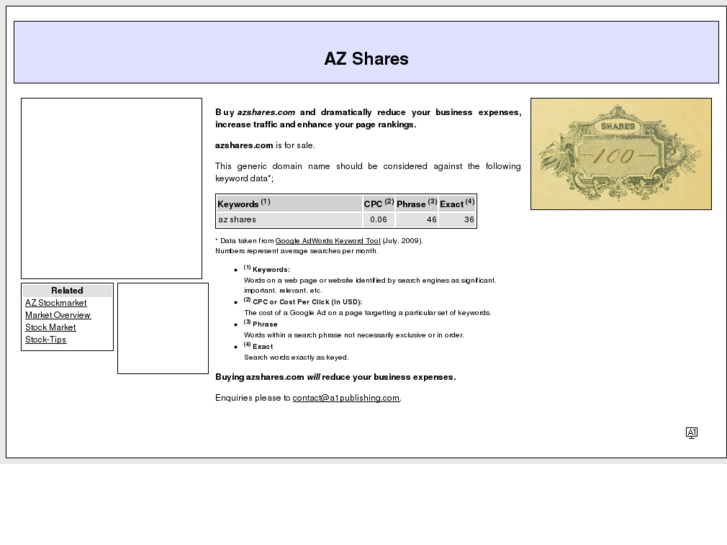Screen dimensions: 727x545
Task: Click the A1 publishing logo icon
Action: point(691,433)
